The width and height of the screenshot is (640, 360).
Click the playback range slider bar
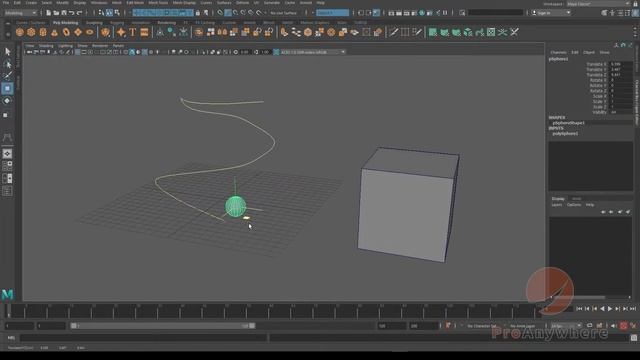pyautogui.click(x=162, y=326)
